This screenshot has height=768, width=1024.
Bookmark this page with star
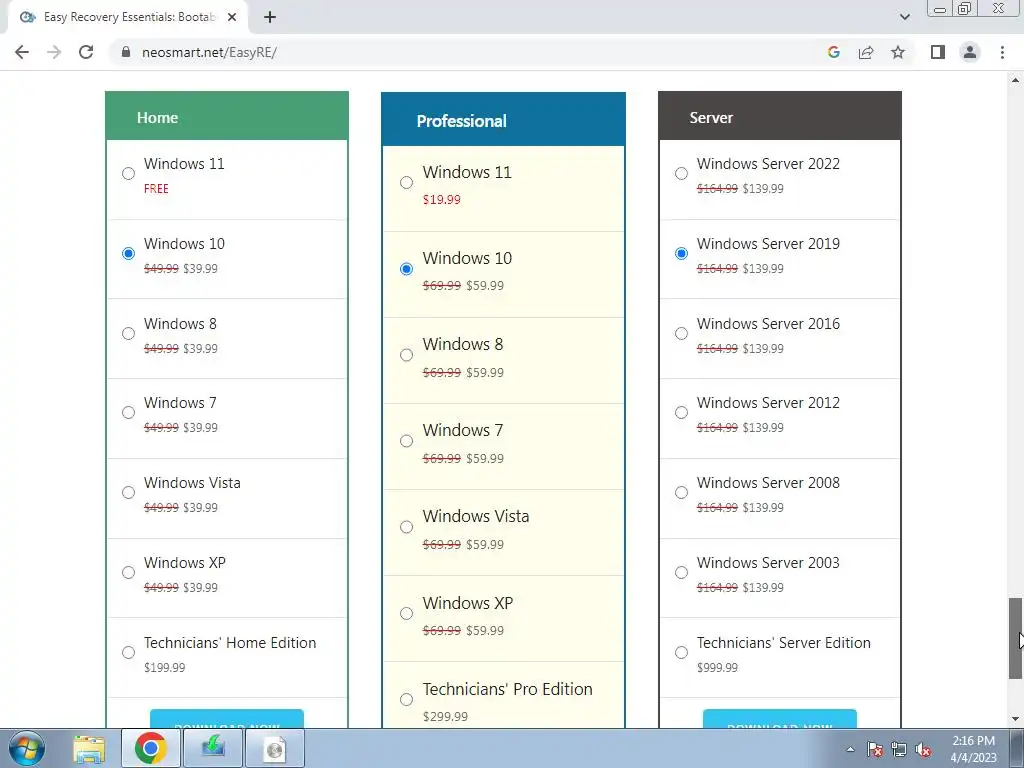pyautogui.click(x=898, y=52)
